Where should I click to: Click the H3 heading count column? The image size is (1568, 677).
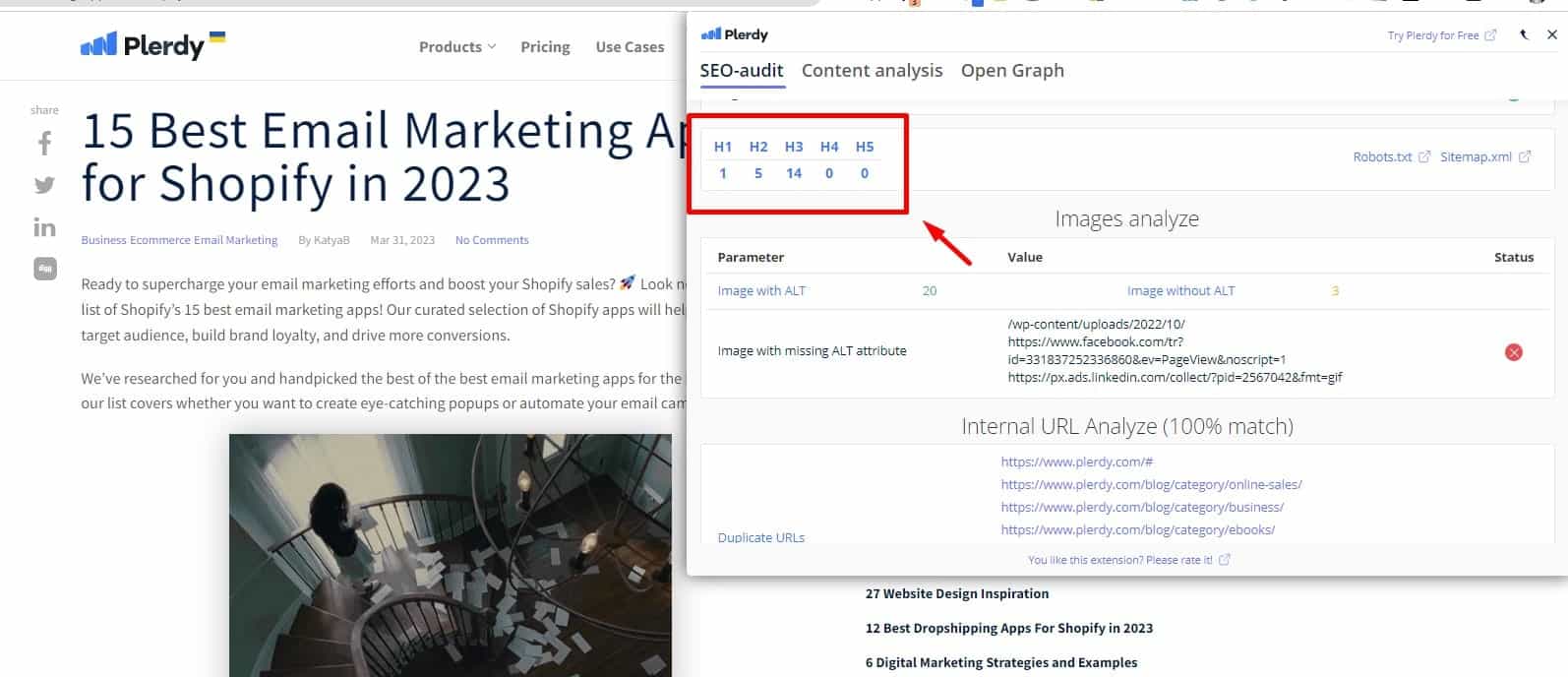[794, 159]
